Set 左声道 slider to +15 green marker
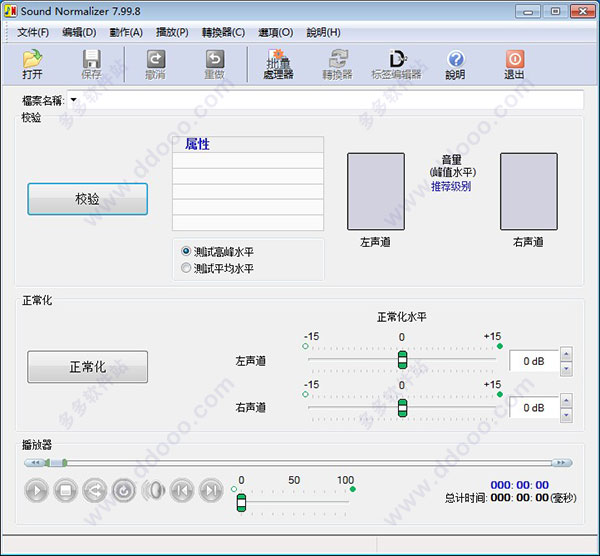The image size is (600, 556). (500, 346)
